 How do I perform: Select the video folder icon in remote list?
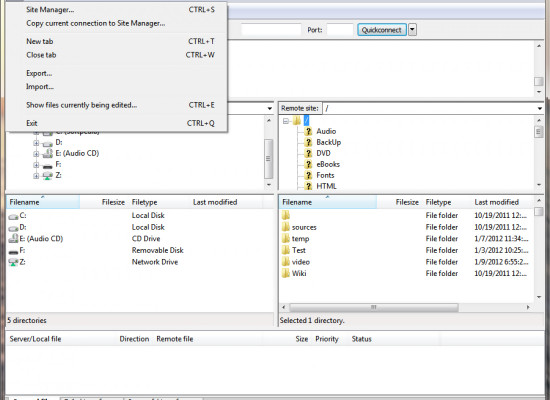[286, 262]
